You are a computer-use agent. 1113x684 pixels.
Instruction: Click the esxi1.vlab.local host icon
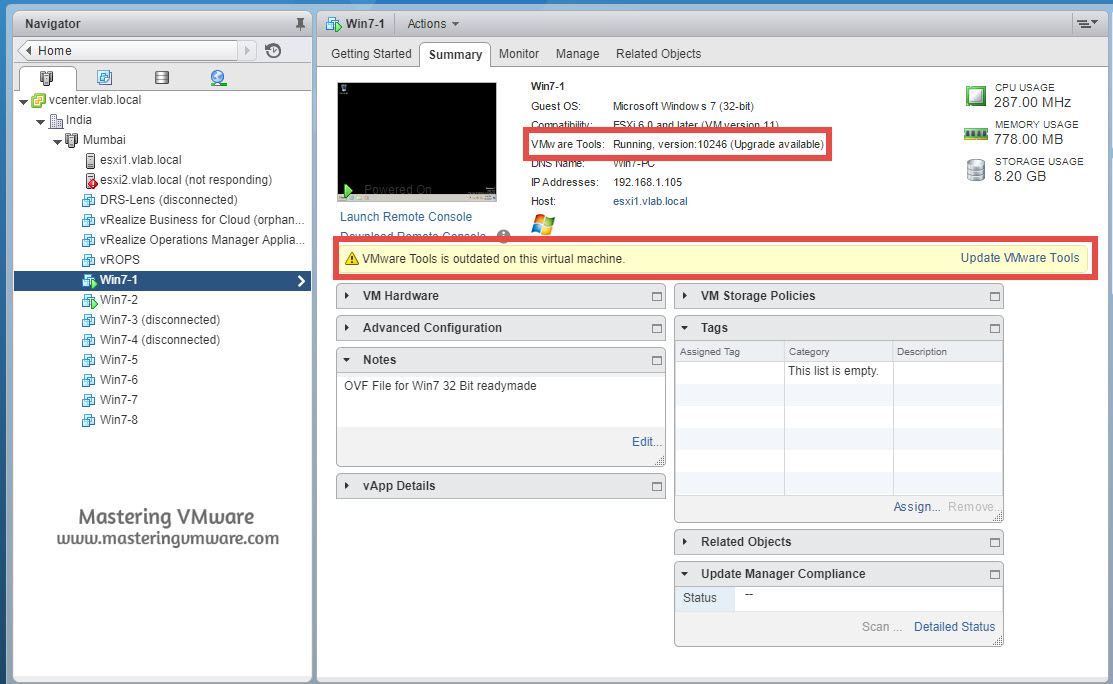point(90,160)
